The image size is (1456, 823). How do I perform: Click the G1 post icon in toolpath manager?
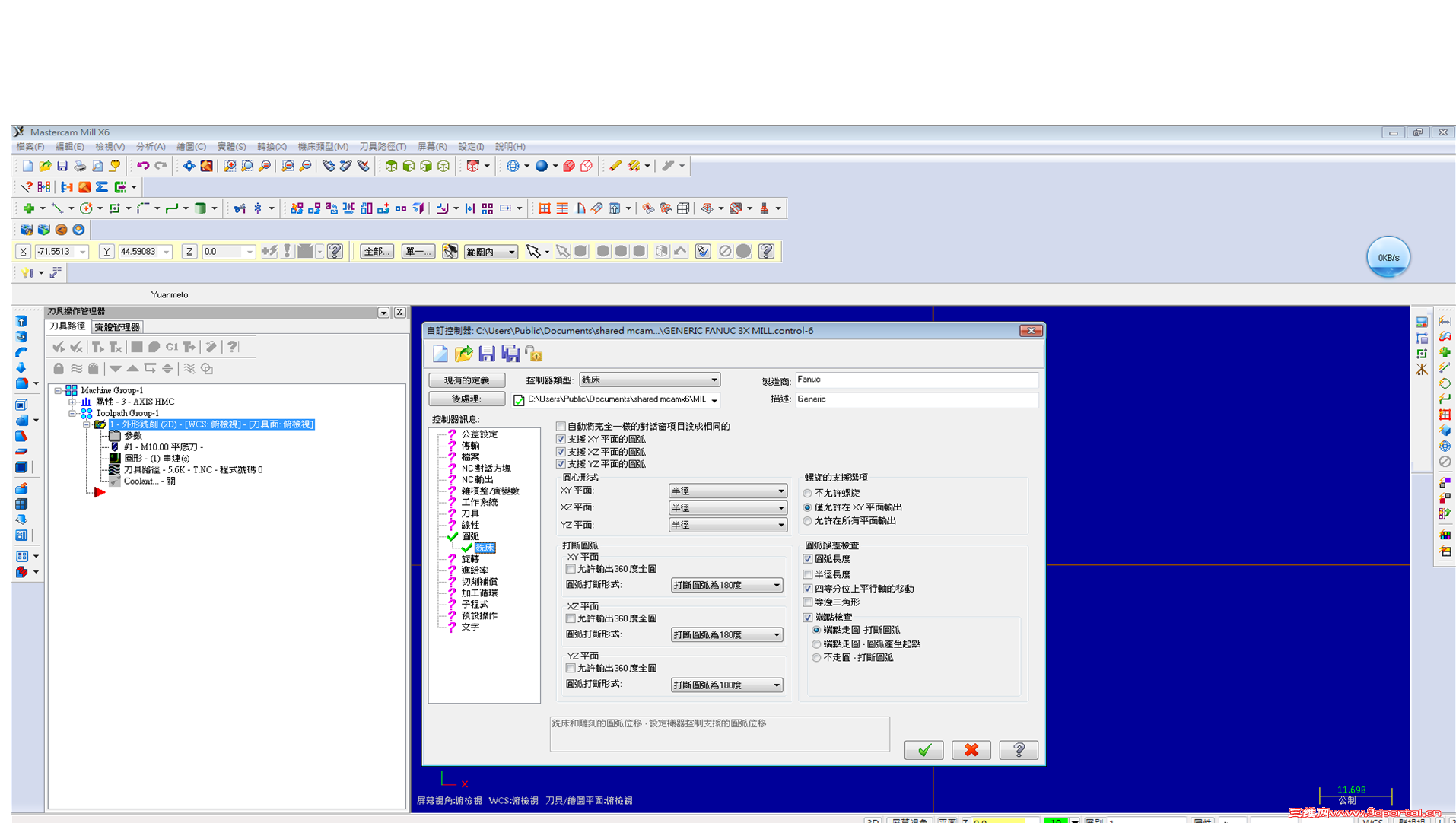tap(172, 347)
